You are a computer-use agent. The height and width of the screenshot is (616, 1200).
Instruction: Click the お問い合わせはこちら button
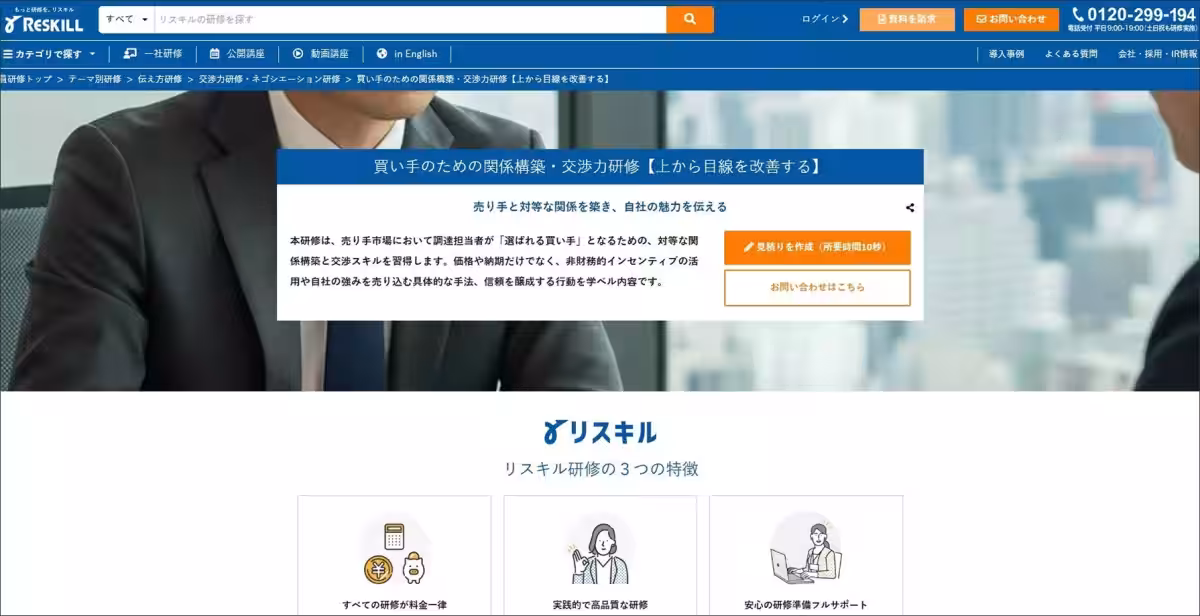[816, 288]
